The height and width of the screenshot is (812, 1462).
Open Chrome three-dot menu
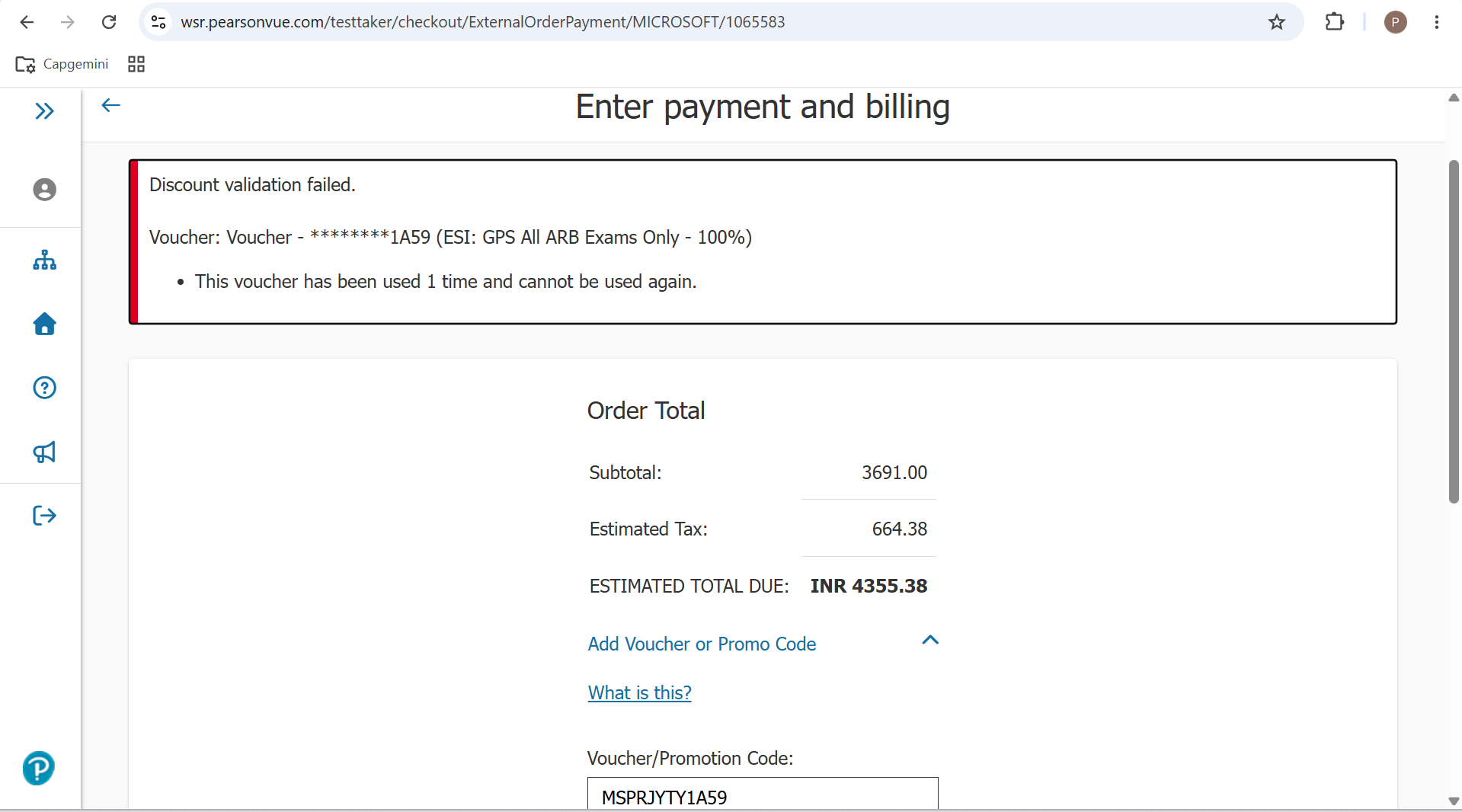click(x=1436, y=22)
